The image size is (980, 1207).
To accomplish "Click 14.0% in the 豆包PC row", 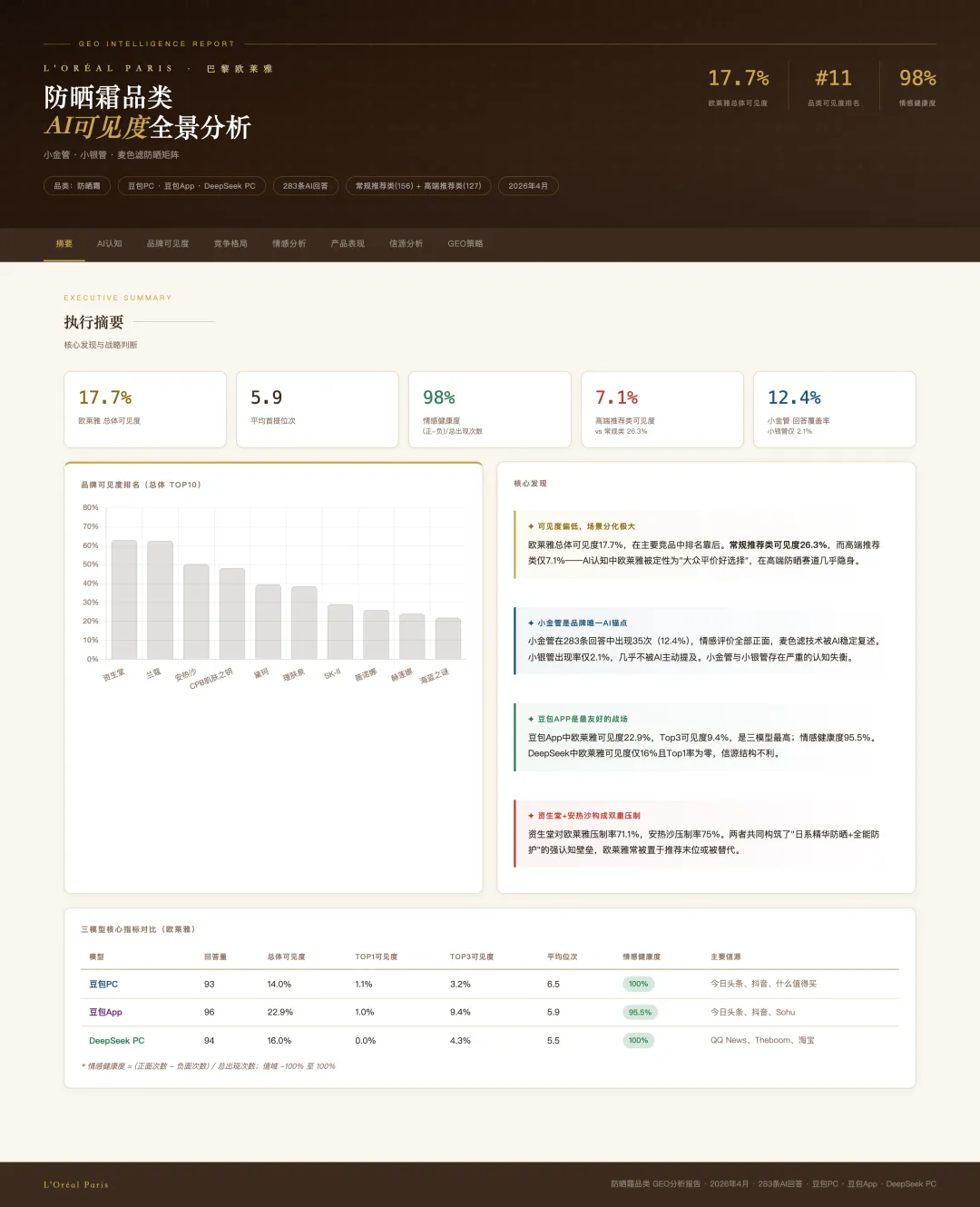I will [x=279, y=984].
